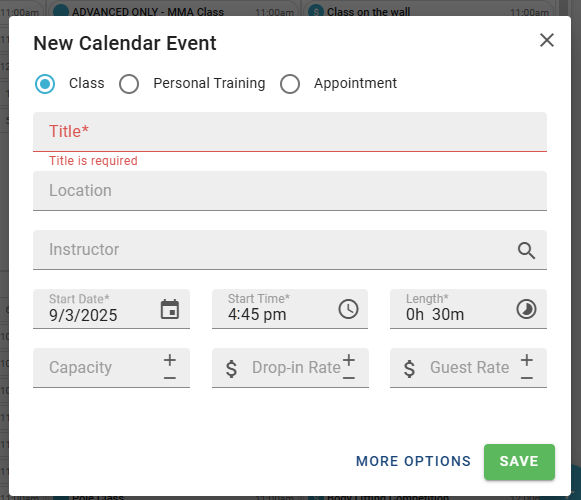581x500 pixels.
Task: Click into the Location field
Action: tap(290, 191)
